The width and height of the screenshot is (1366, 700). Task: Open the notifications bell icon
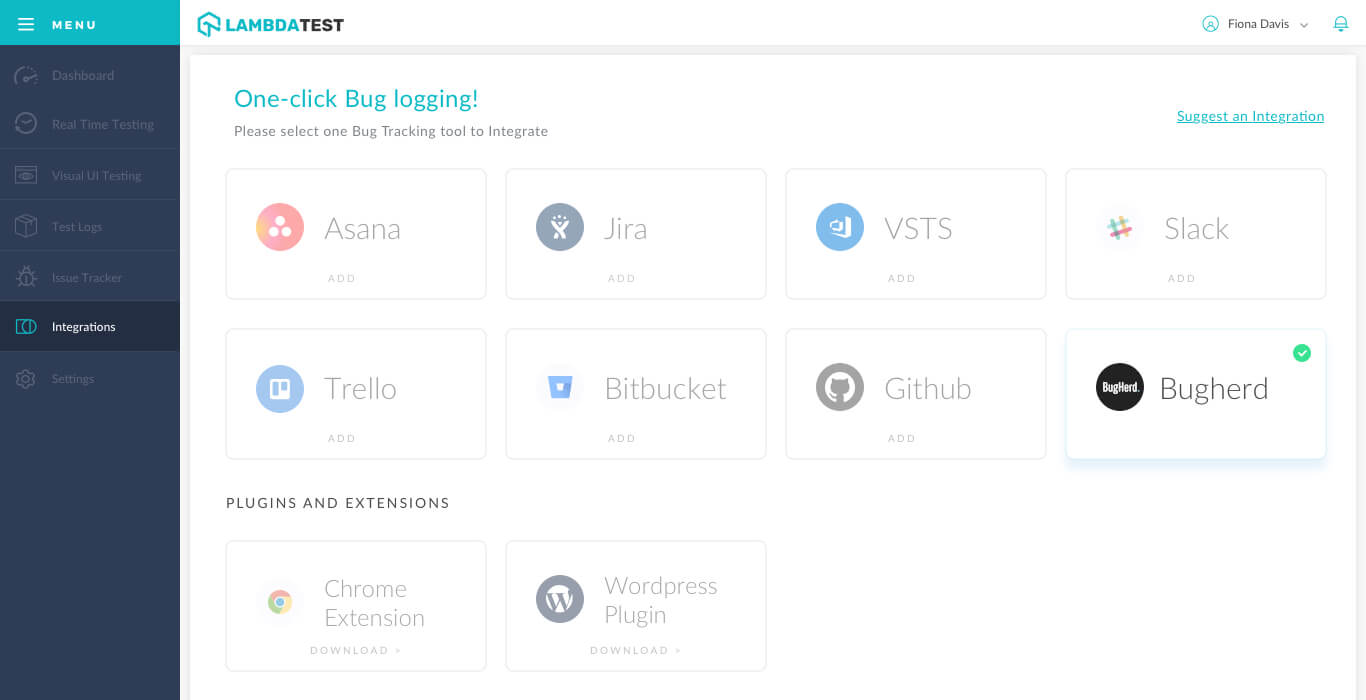pos(1341,23)
